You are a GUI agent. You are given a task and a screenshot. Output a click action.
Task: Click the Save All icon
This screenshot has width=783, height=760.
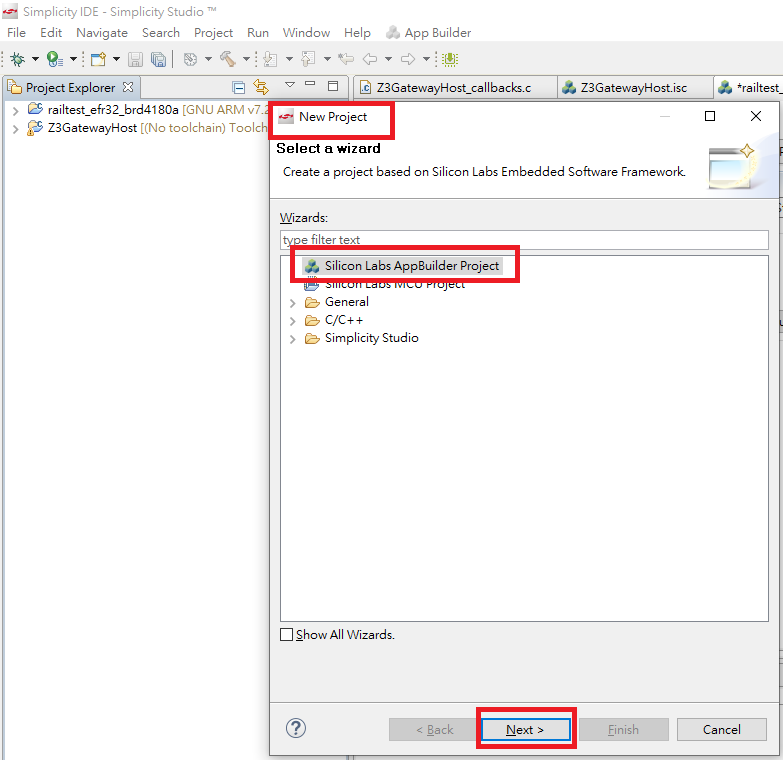[158, 59]
